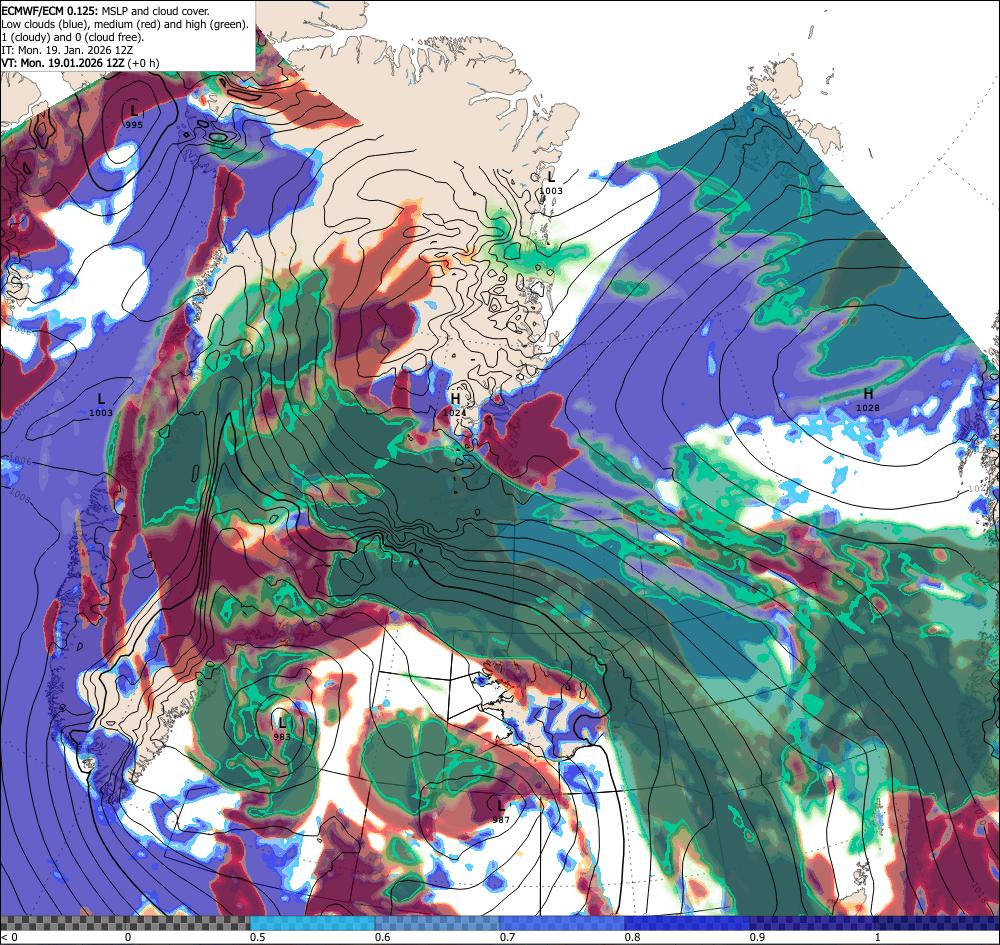Viewport: 1000px width, 945px height.
Task: Pick the 0.6–0.7 colorbar segment
Action: pos(438,923)
